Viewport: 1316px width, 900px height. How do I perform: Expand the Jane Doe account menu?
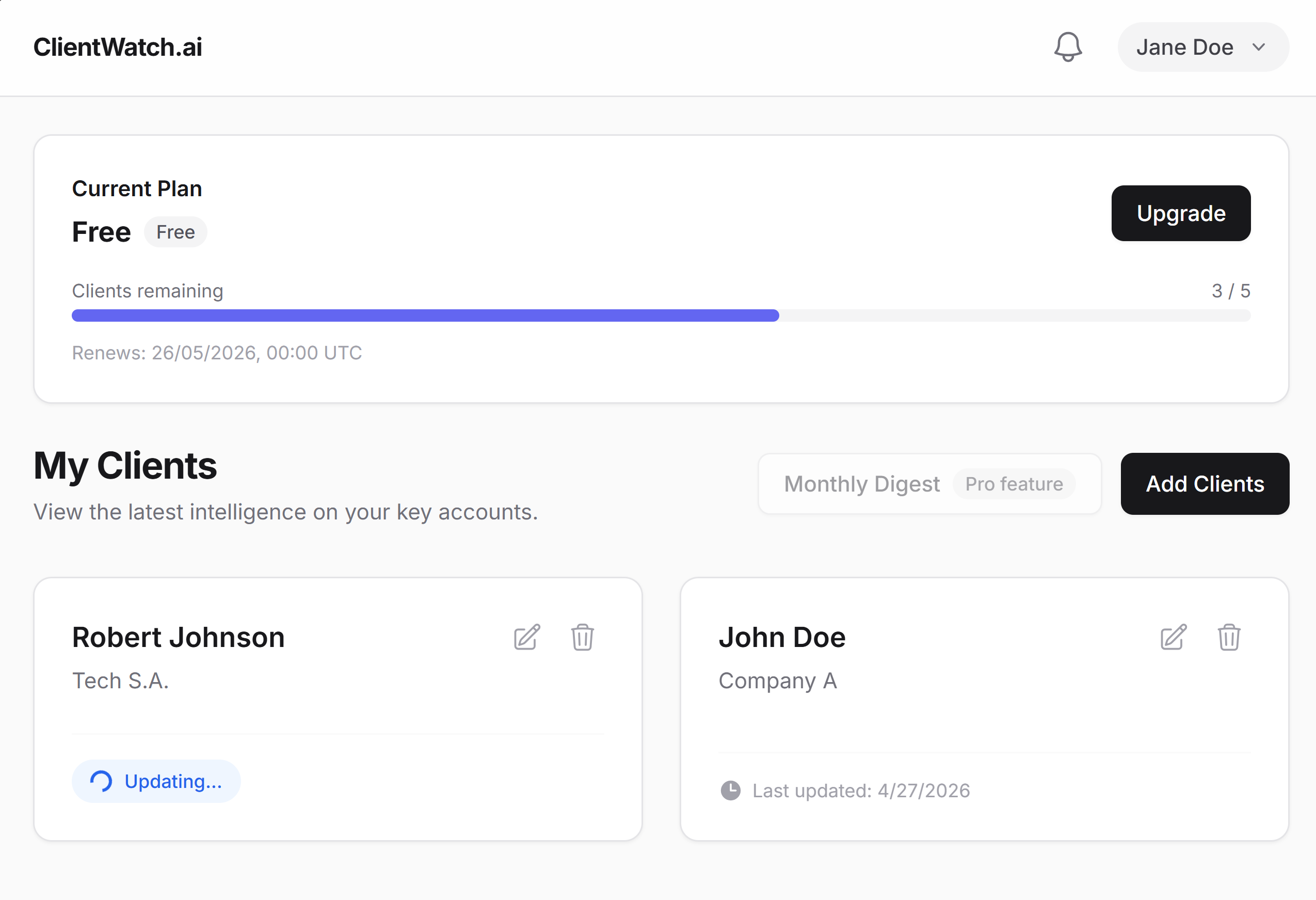[x=1203, y=47]
